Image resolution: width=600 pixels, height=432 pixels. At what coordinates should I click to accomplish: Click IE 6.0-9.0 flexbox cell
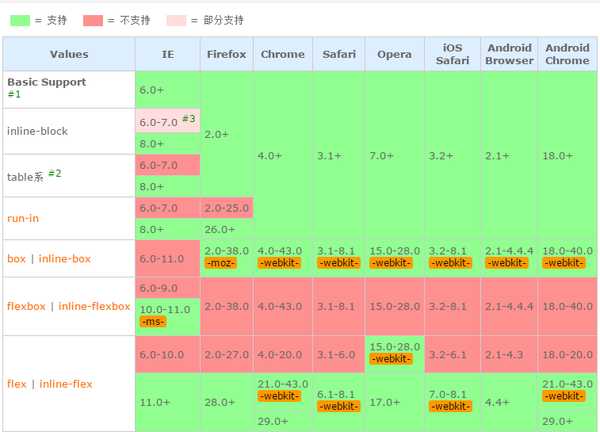point(168,288)
